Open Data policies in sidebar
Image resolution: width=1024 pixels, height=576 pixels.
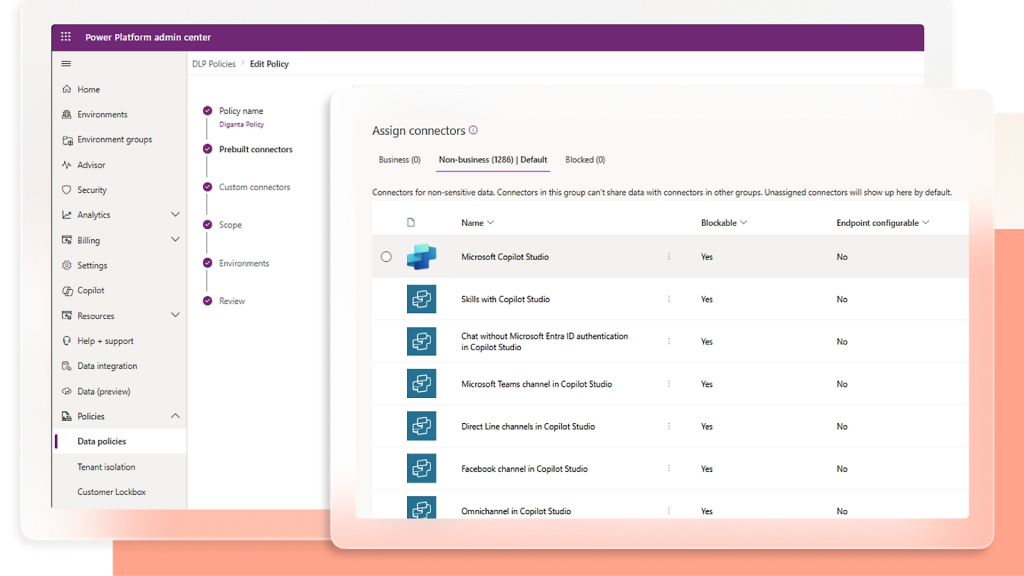(x=121, y=441)
